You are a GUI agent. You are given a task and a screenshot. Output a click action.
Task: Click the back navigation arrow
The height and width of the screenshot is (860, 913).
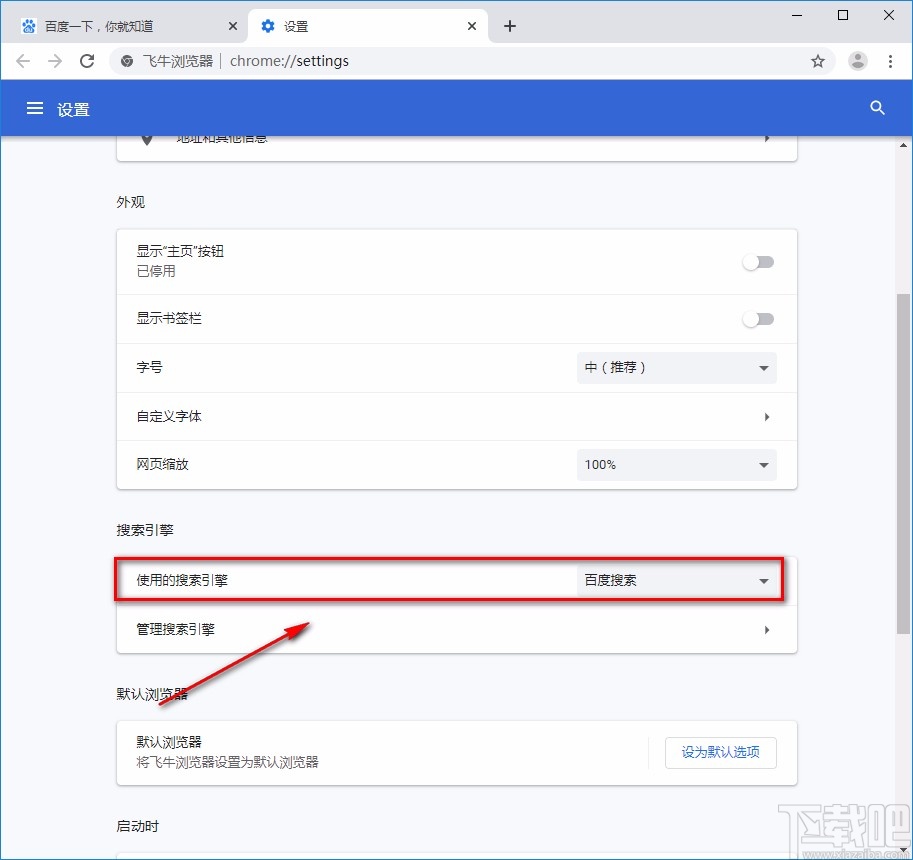[23, 61]
